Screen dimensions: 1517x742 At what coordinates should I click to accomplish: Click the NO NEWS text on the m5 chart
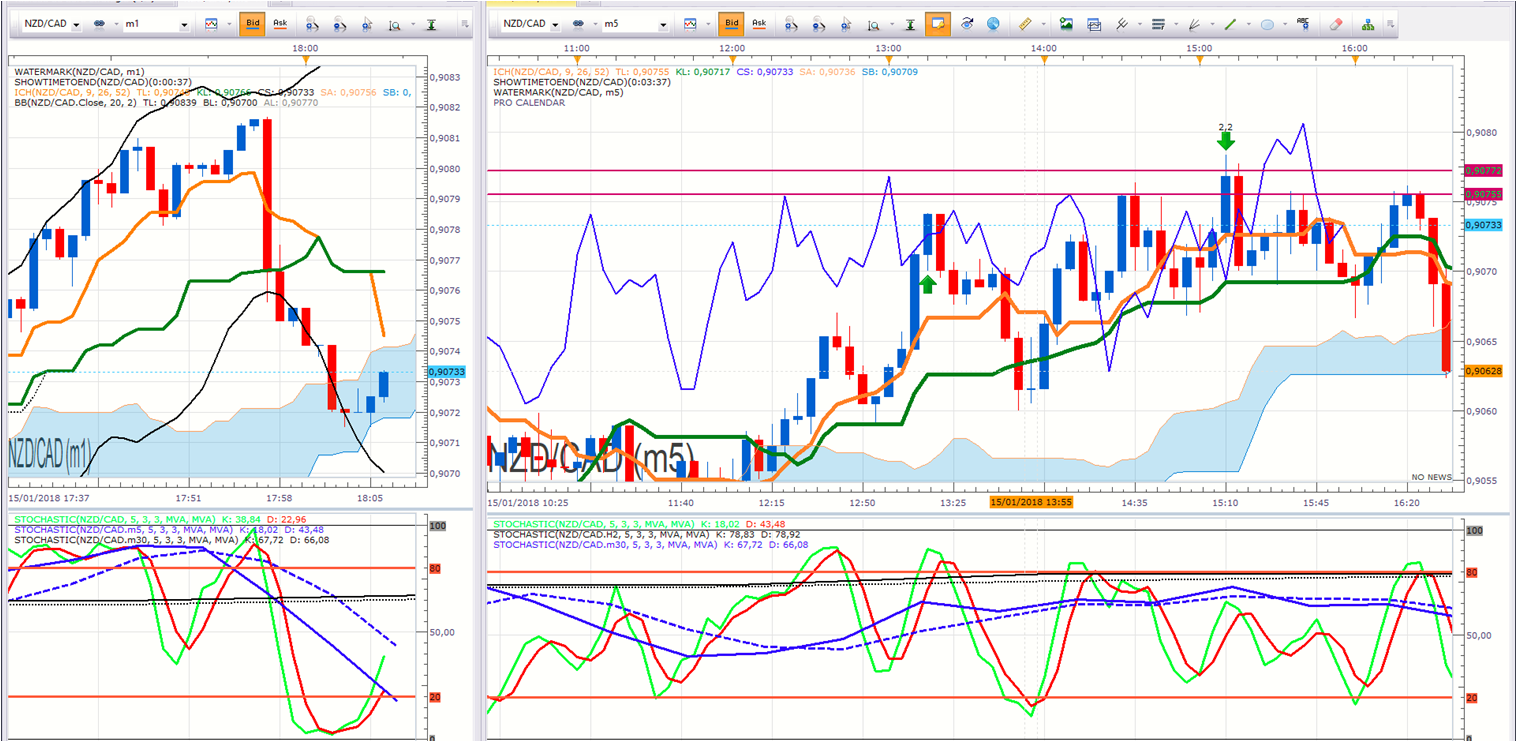point(1432,478)
